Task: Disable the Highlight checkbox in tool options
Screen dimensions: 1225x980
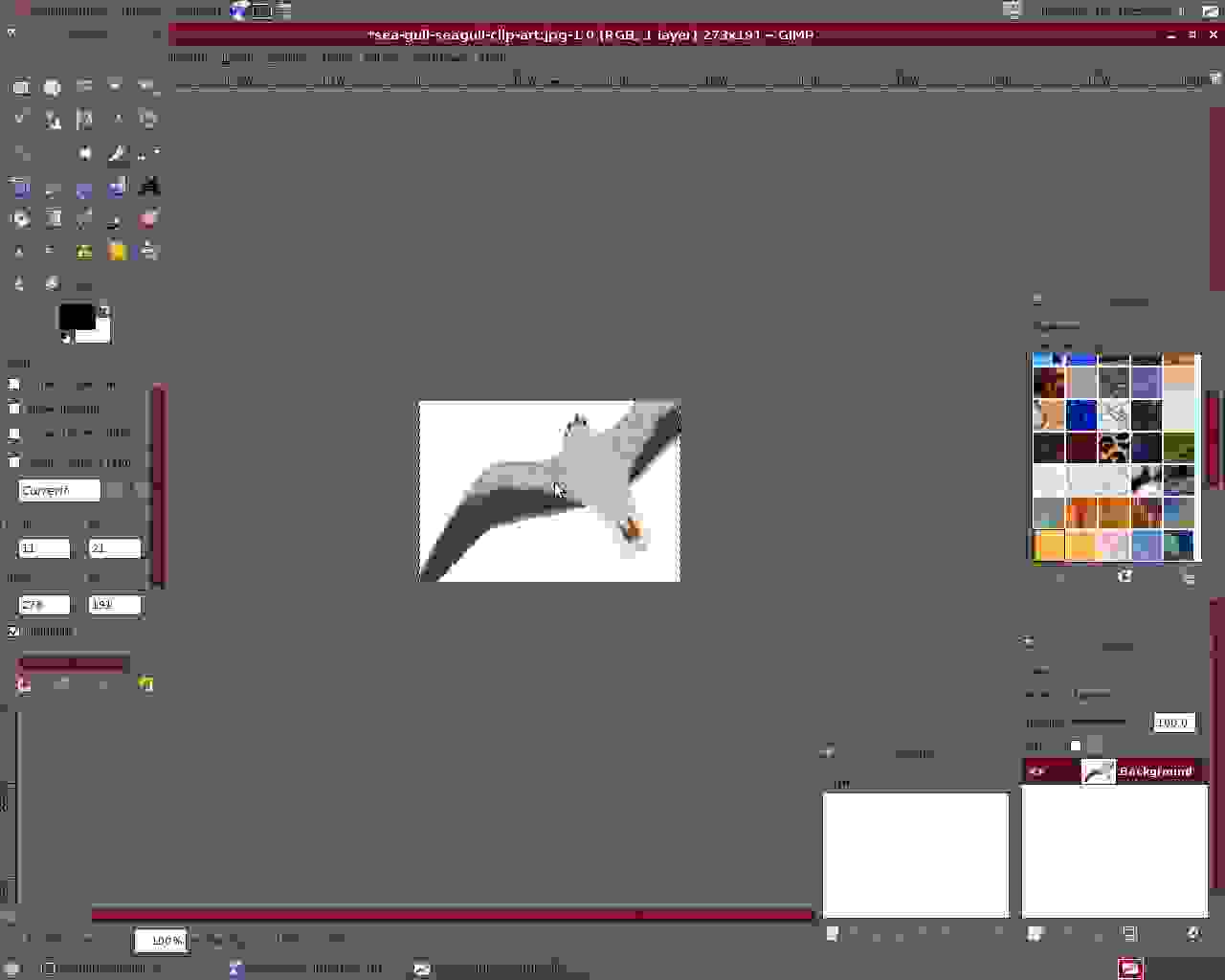Action: pyautogui.click(x=13, y=632)
